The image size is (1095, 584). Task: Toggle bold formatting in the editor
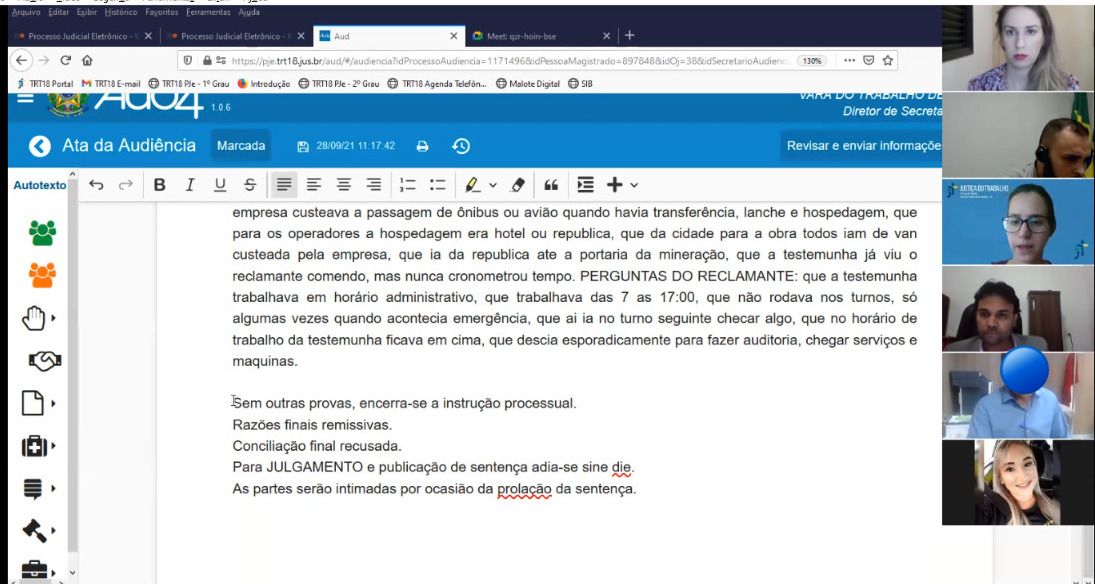coord(160,185)
